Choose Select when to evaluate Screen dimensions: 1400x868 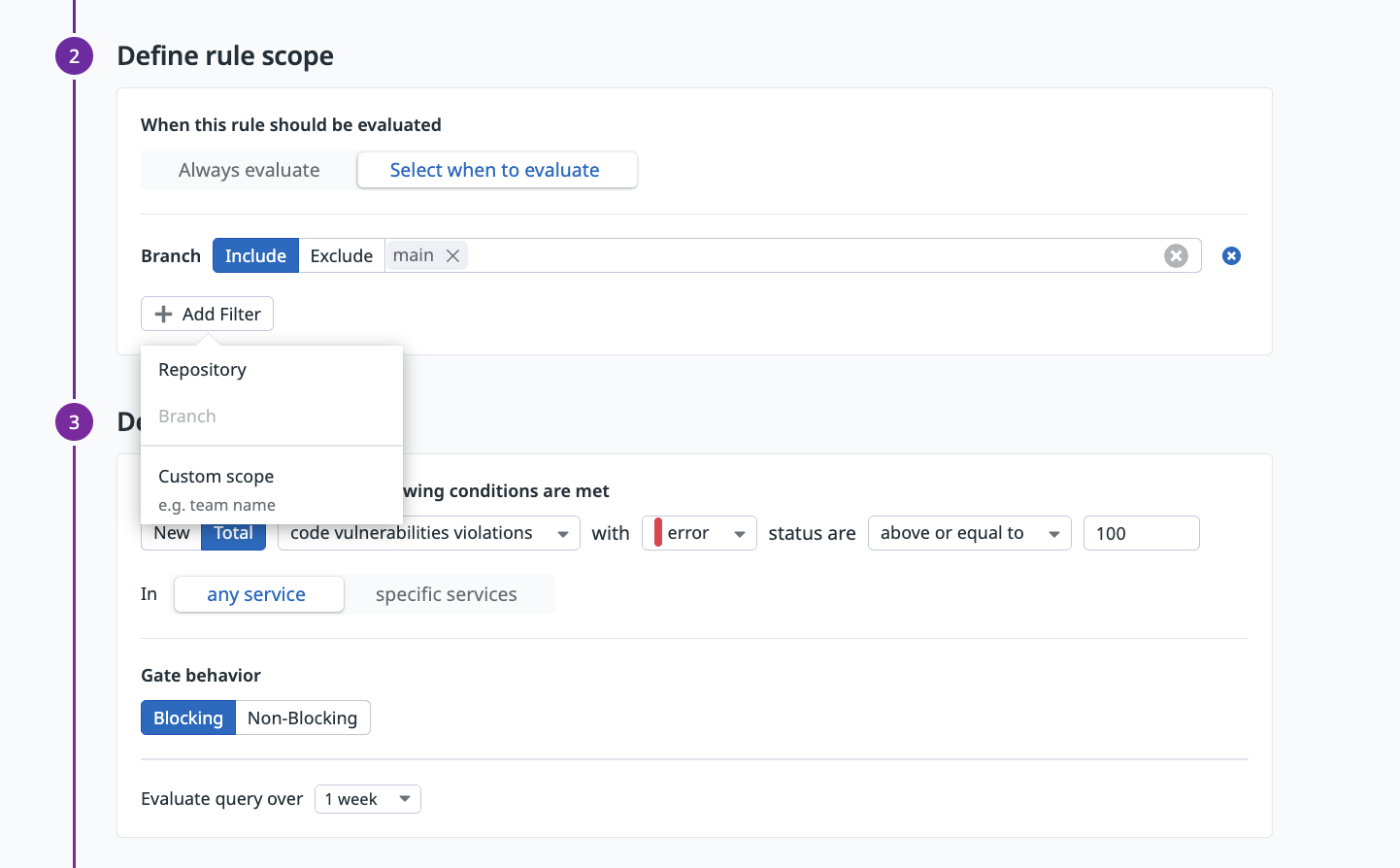coord(496,171)
